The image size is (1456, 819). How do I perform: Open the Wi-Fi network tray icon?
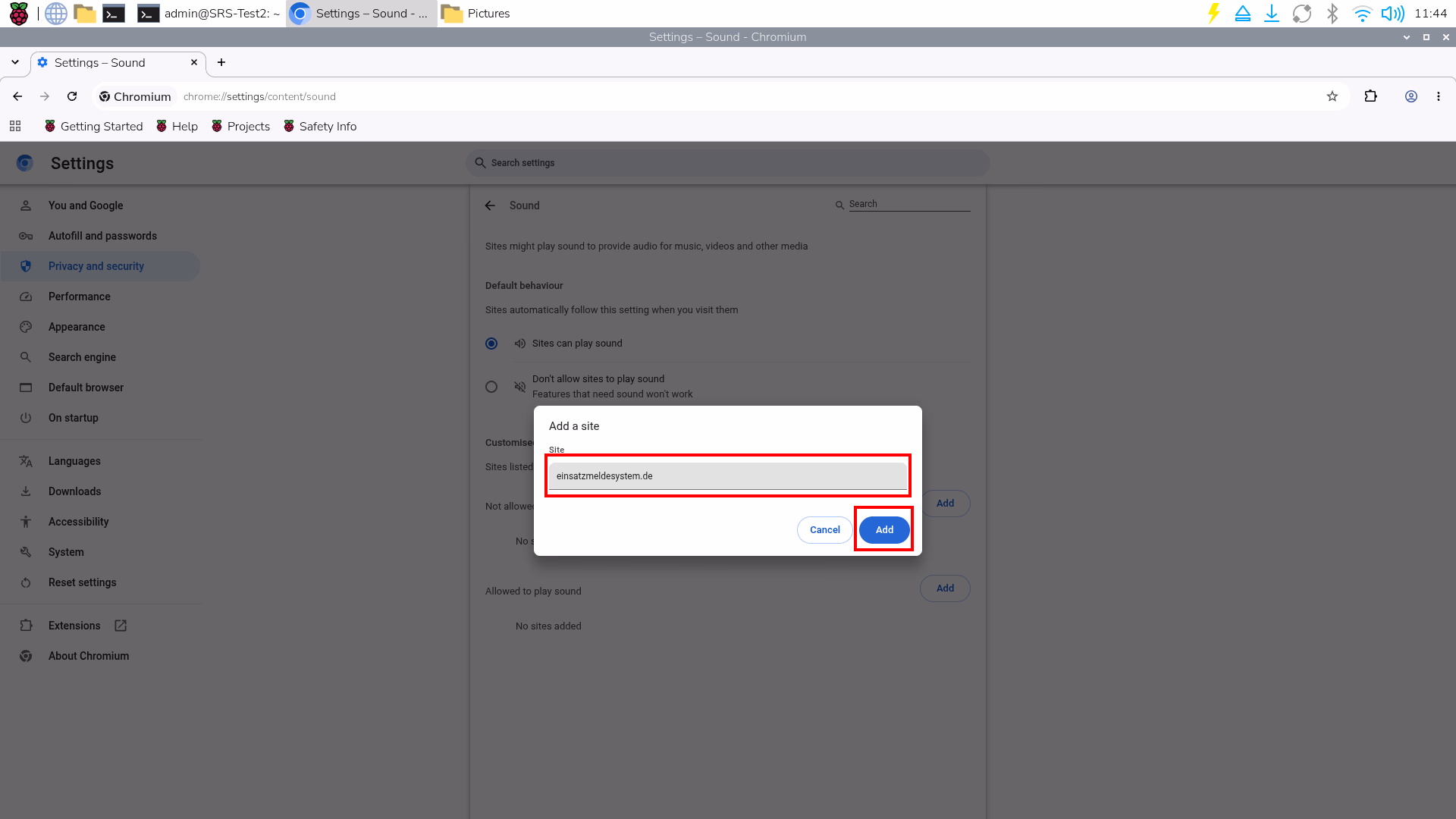[x=1363, y=13]
